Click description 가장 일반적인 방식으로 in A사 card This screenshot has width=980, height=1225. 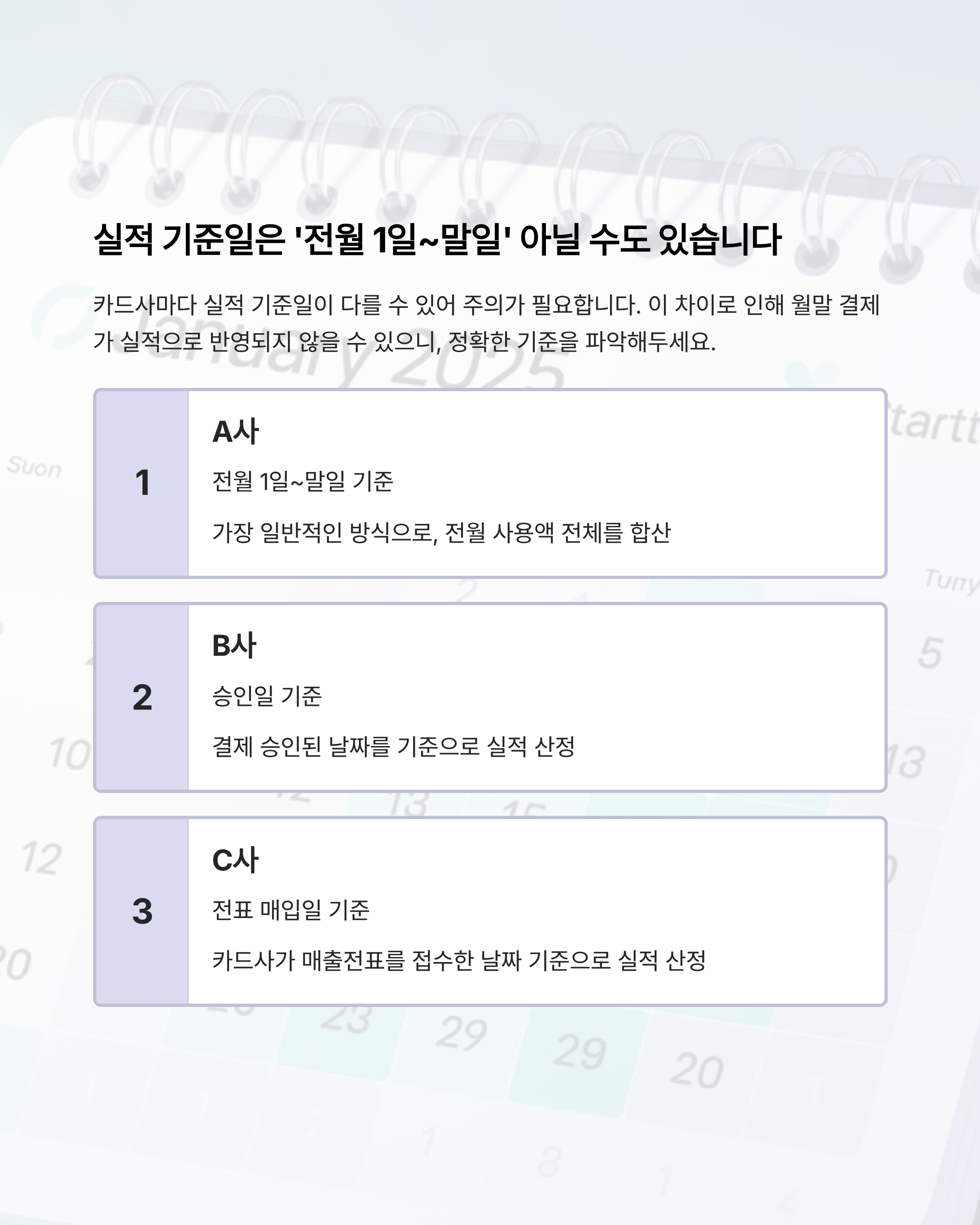coord(441,532)
